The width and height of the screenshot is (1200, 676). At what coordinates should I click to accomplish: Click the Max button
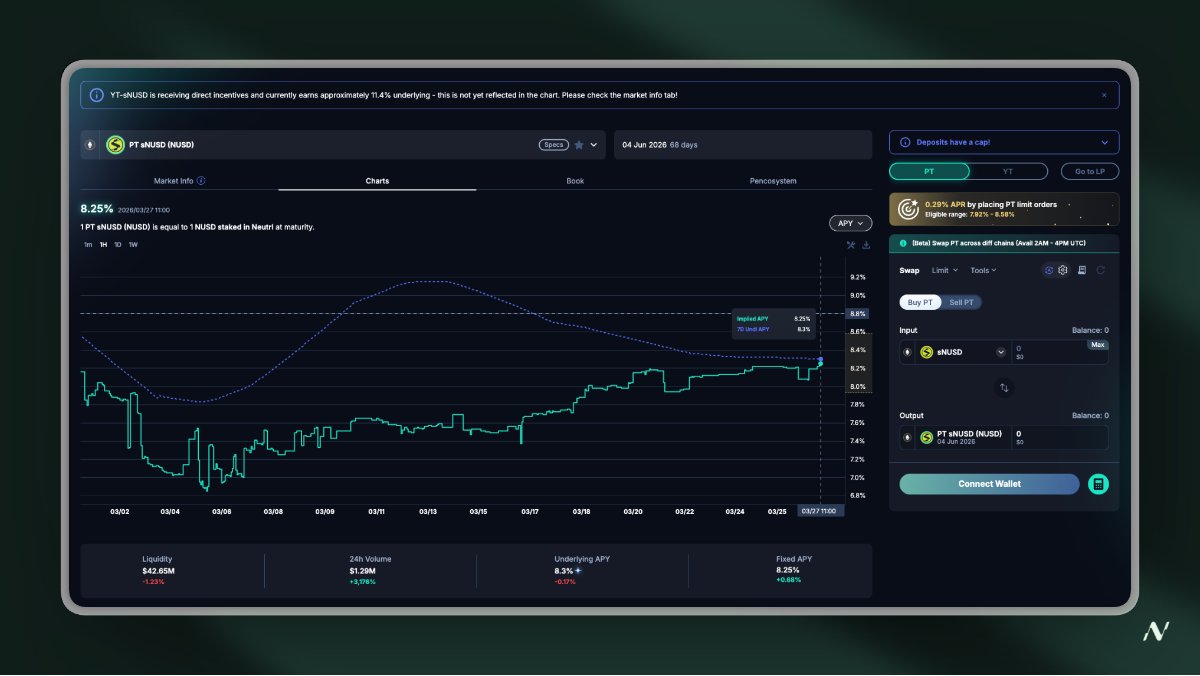pyautogui.click(x=1098, y=345)
